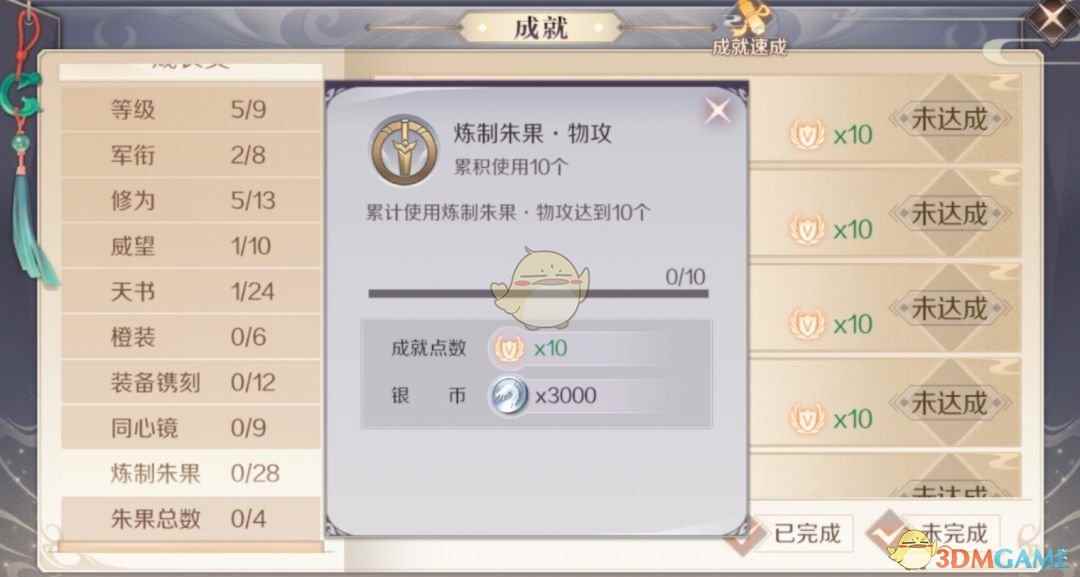Open the 天书 1/24 category
Screen dimensions: 1080x577
(191, 291)
